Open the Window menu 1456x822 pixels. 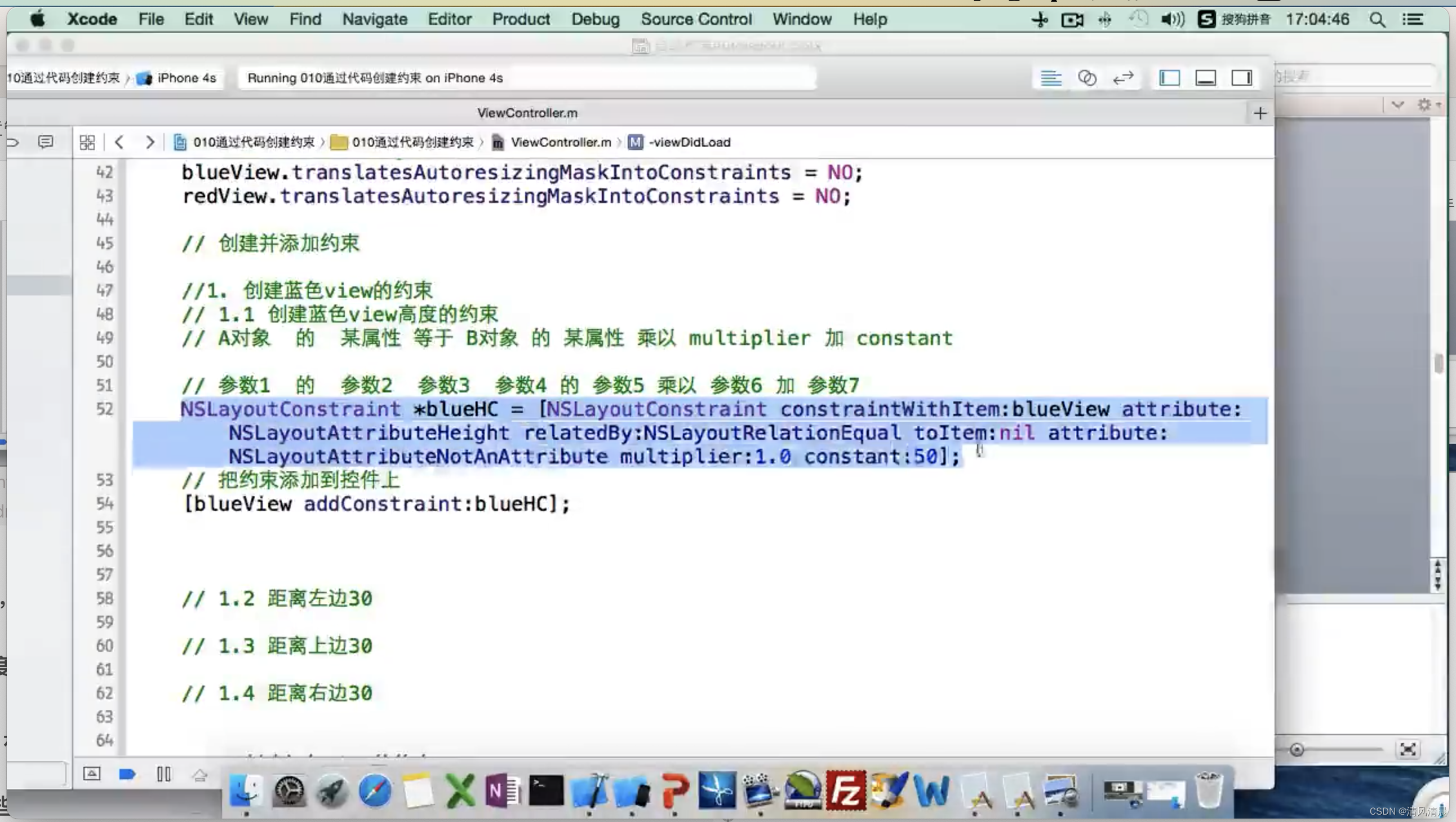tap(802, 19)
